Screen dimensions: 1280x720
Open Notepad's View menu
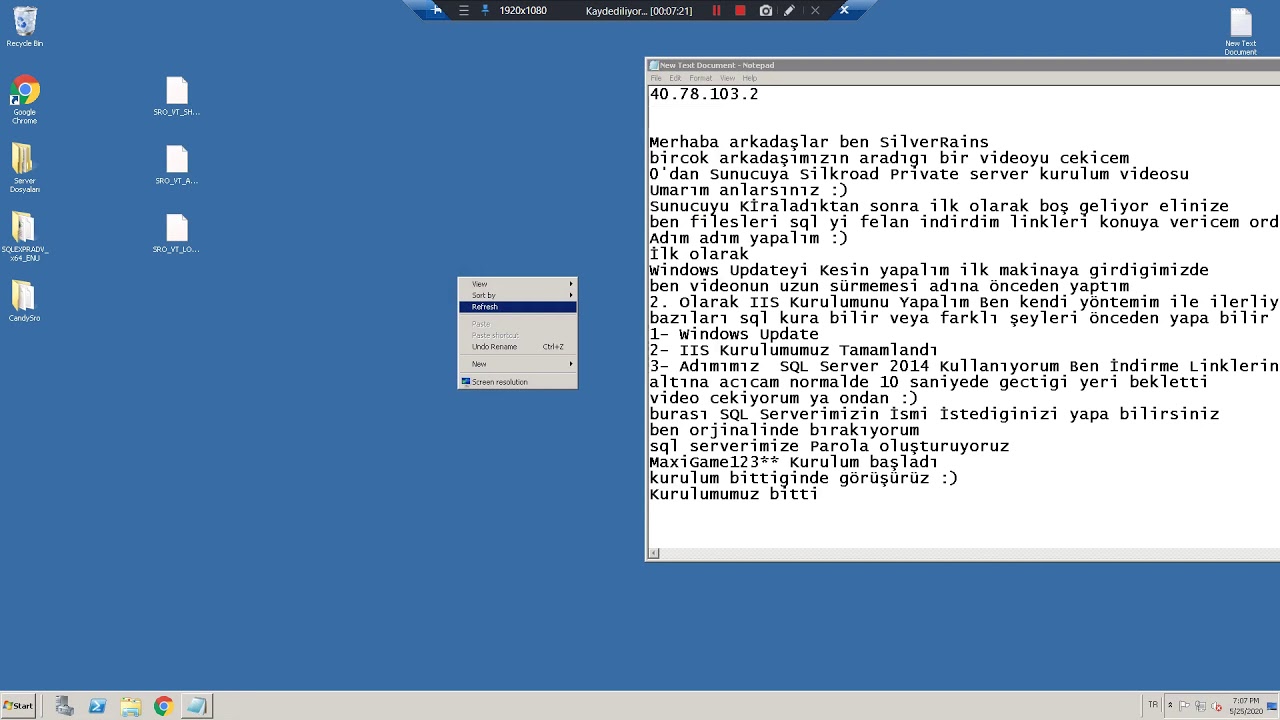coord(727,78)
